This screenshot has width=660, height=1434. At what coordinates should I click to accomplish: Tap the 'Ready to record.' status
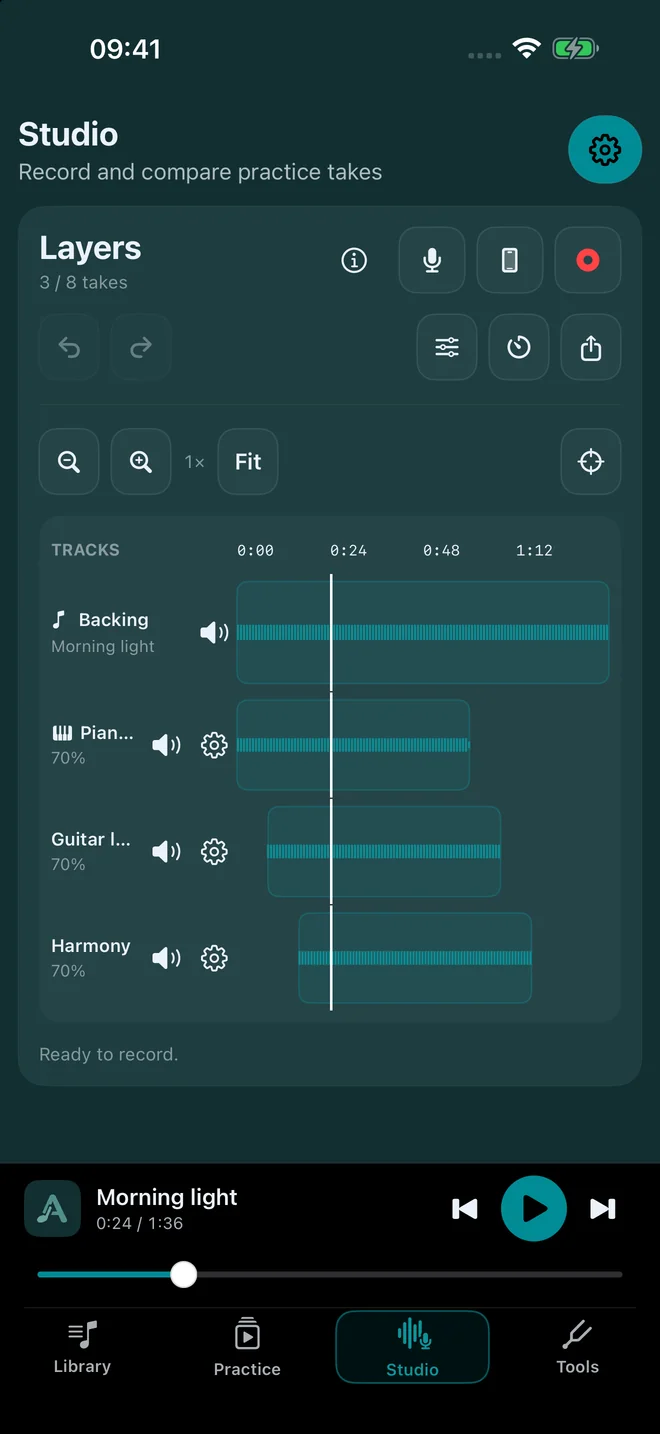coord(108,1054)
